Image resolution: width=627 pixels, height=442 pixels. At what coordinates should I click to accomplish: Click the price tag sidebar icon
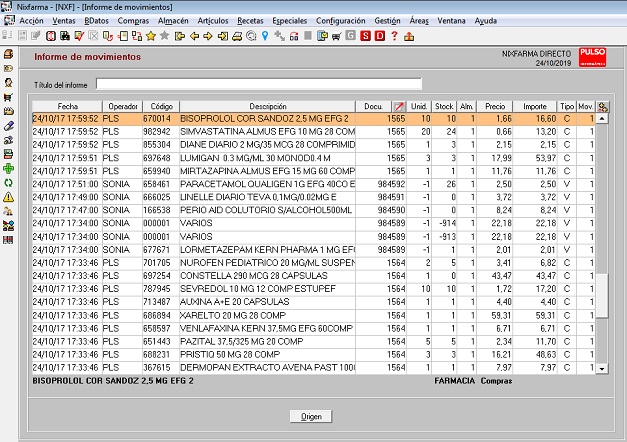8,68
